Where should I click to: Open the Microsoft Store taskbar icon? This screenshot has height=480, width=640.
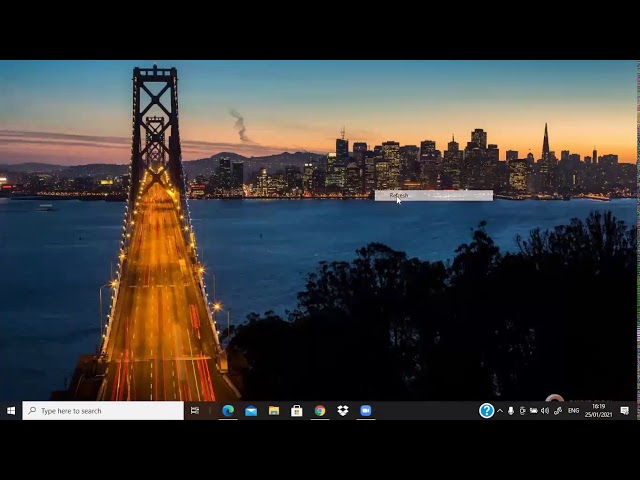click(297, 410)
